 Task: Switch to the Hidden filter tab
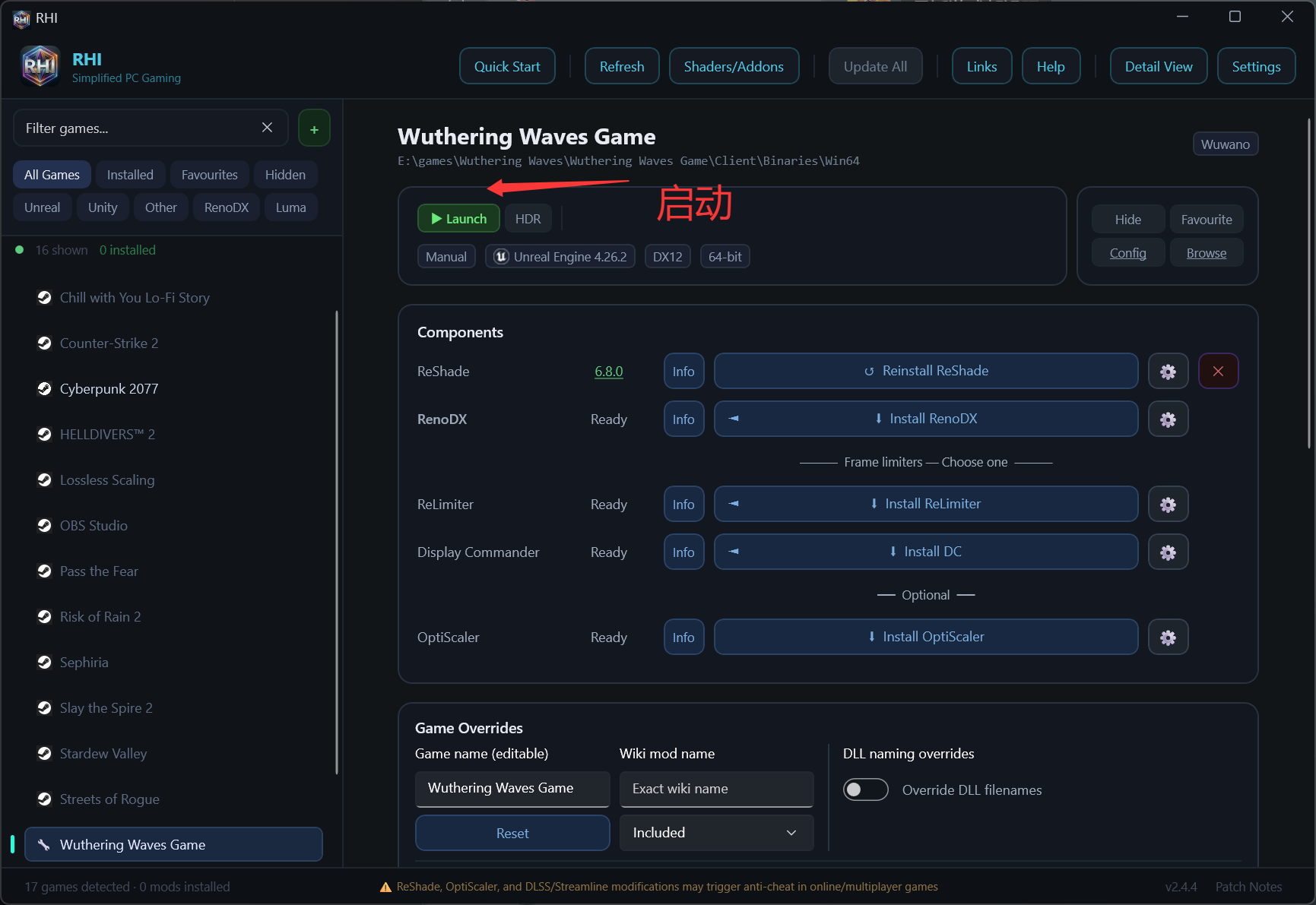tap(285, 175)
